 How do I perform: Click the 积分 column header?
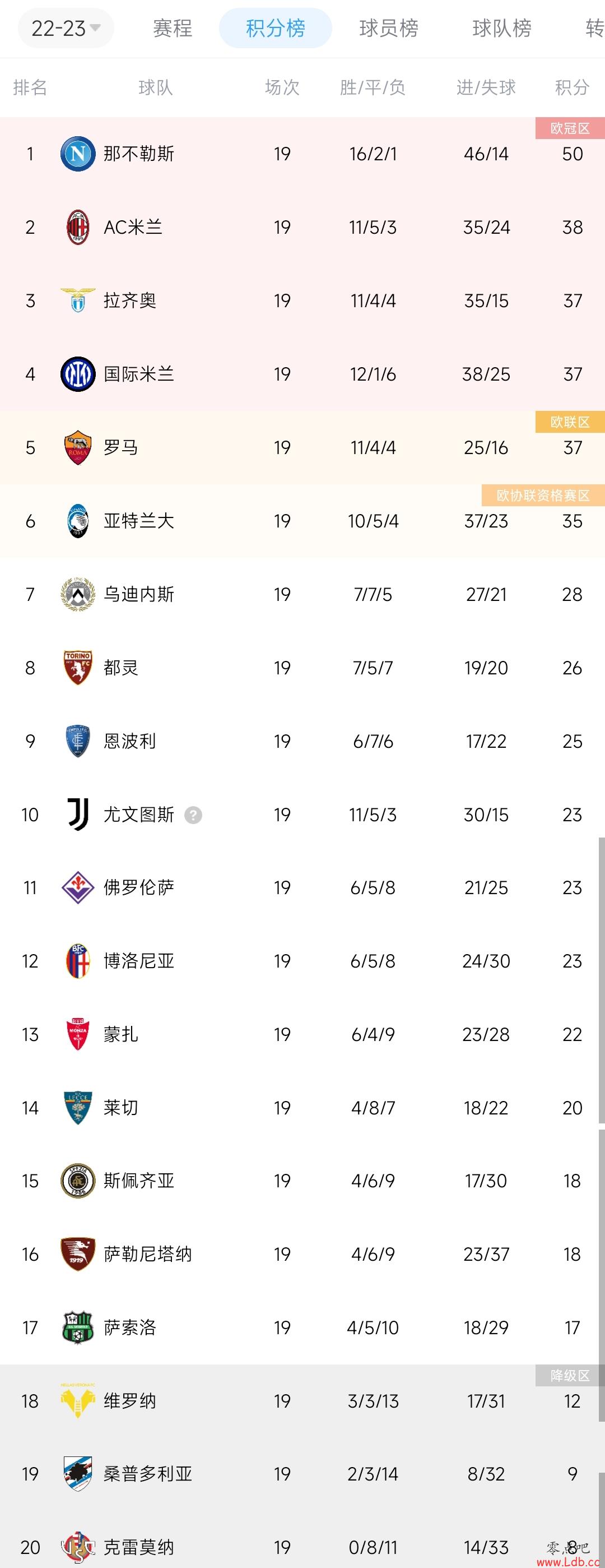pos(572,87)
